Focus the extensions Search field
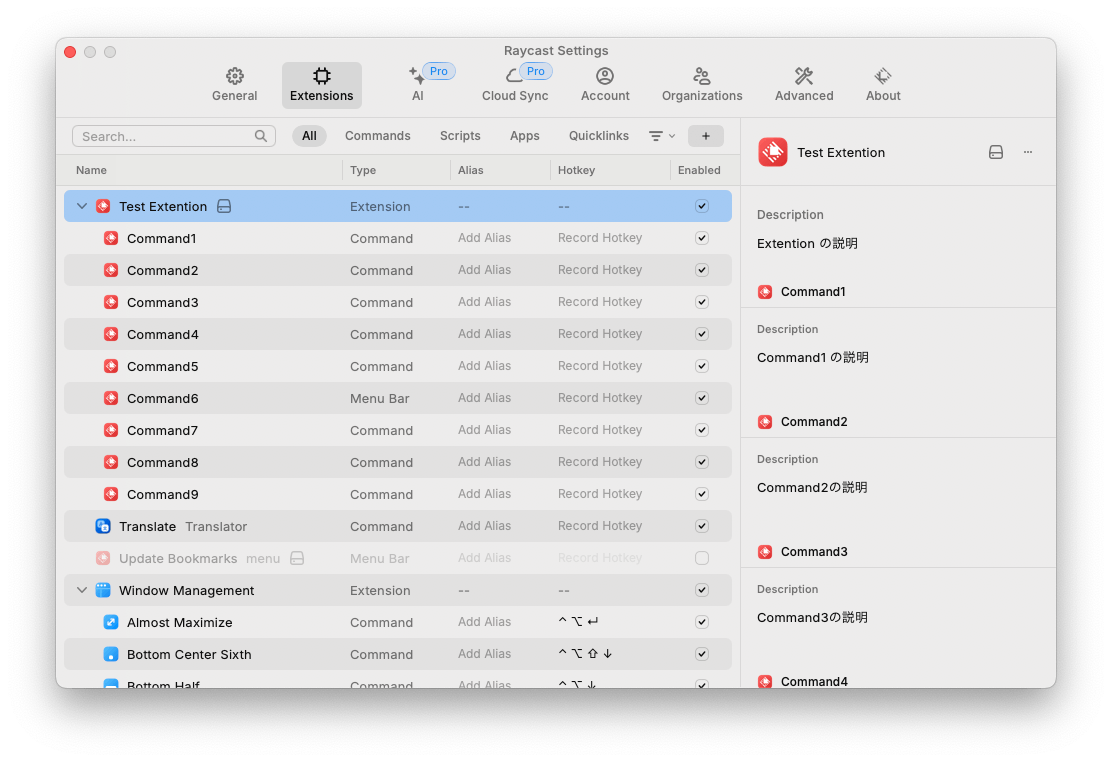Image resolution: width=1112 pixels, height=762 pixels. [x=174, y=136]
